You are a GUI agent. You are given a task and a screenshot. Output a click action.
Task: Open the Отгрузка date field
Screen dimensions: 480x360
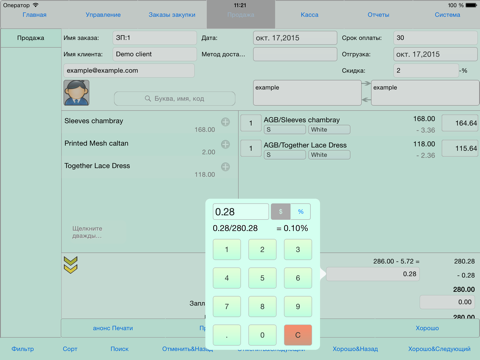coord(435,54)
